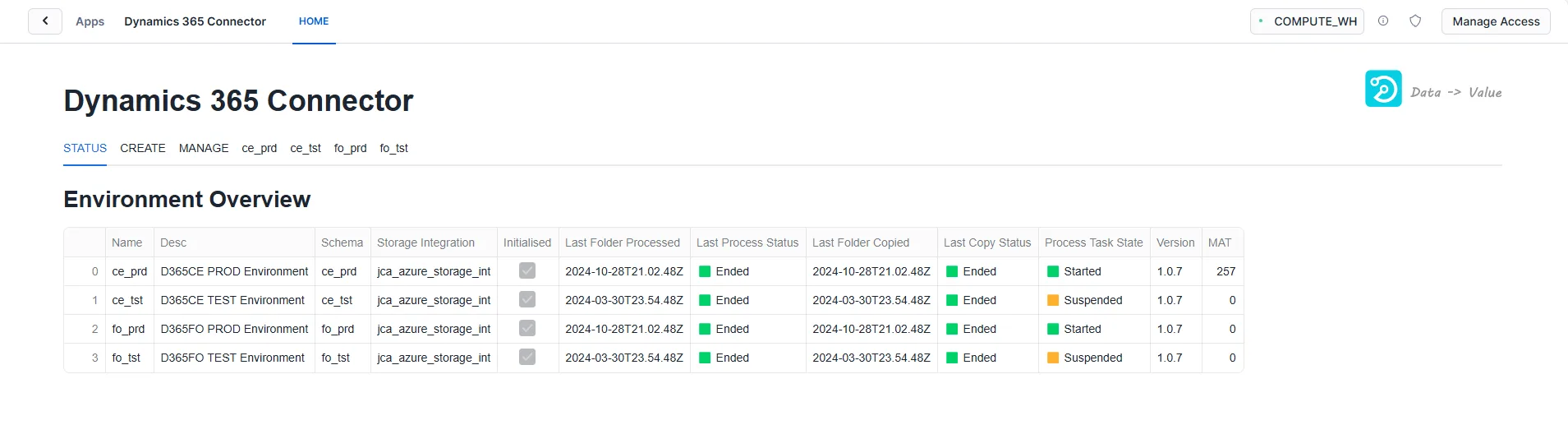Open the COMPUTE_WH warehouse selector
The image size is (1568, 425).
1307,21
